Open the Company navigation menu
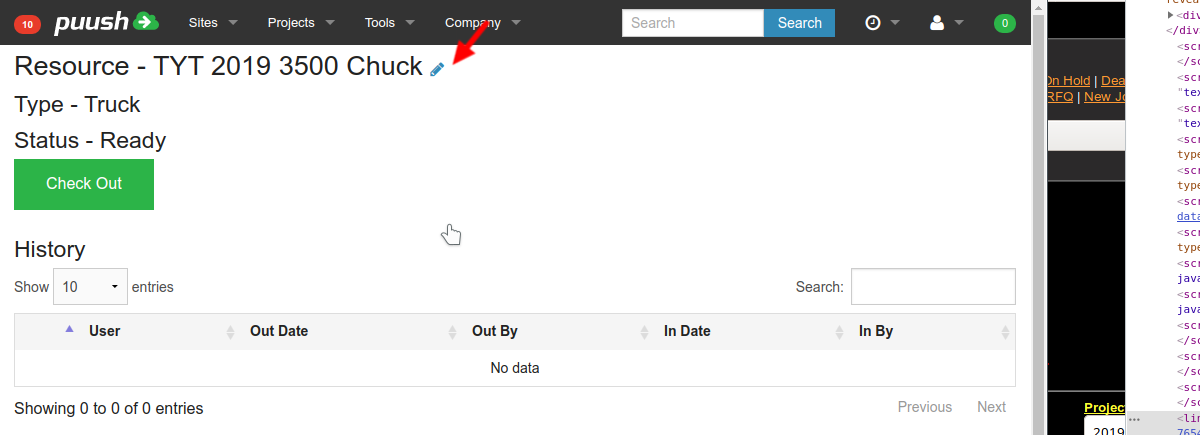This screenshot has width=1200, height=435. point(483,22)
